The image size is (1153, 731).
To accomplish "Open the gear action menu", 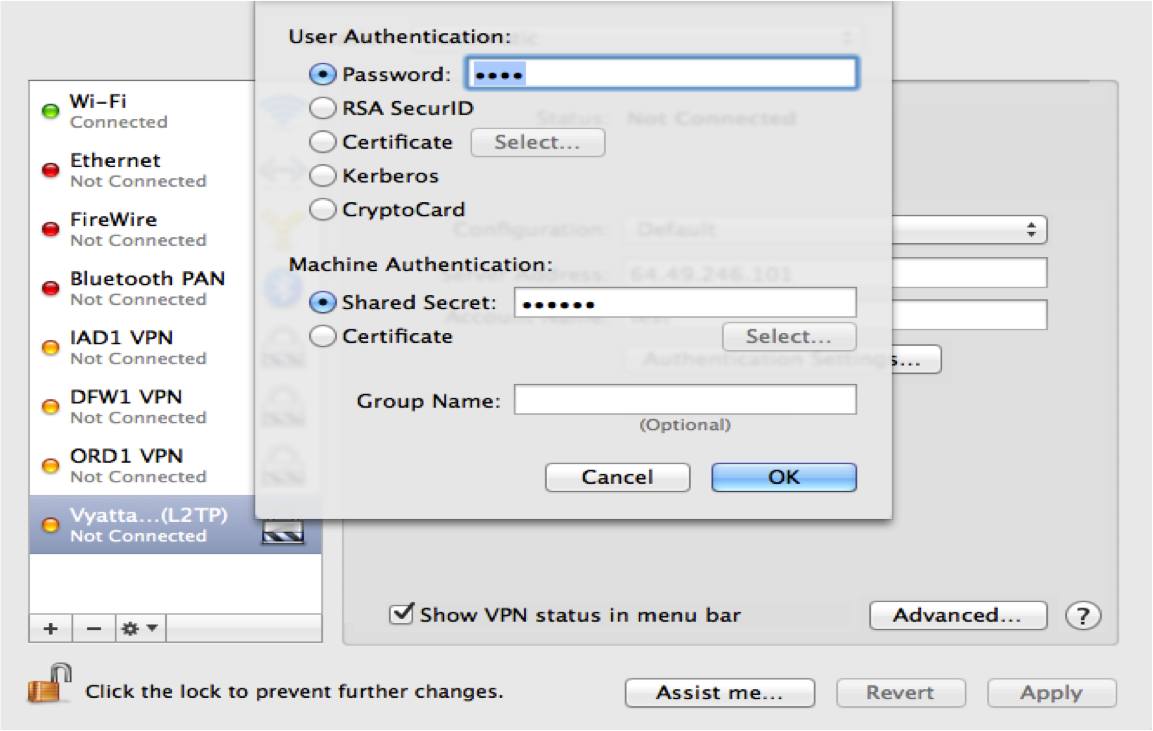I will coord(140,629).
